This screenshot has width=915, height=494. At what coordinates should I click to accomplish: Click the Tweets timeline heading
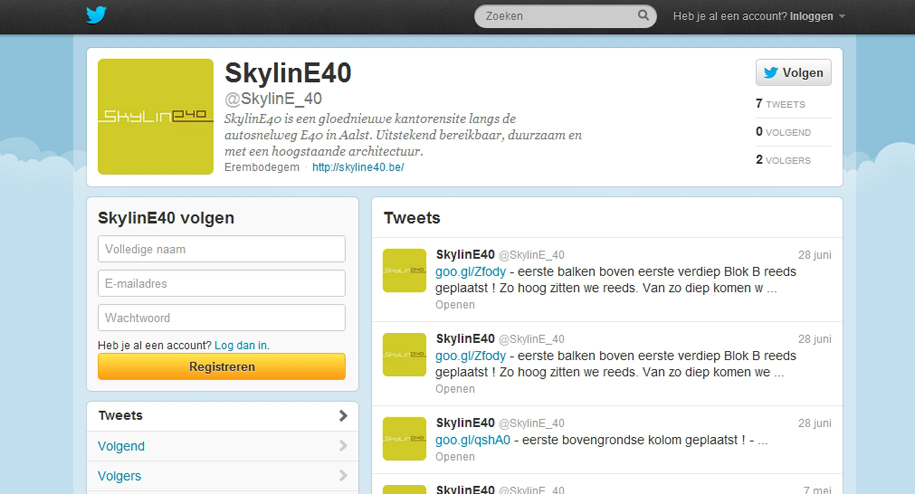coord(412,218)
